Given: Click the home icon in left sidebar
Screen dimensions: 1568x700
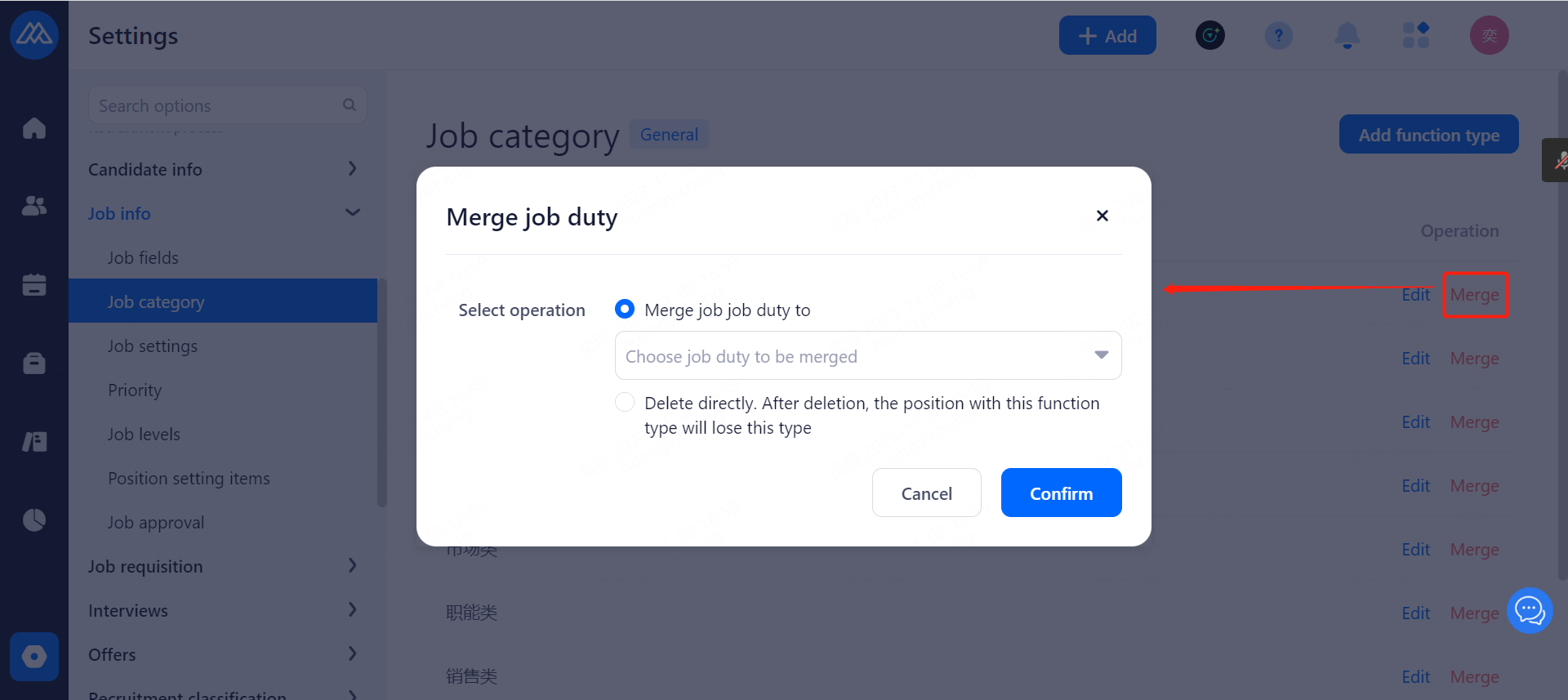Looking at the screenshot, I should click(34, 128).
